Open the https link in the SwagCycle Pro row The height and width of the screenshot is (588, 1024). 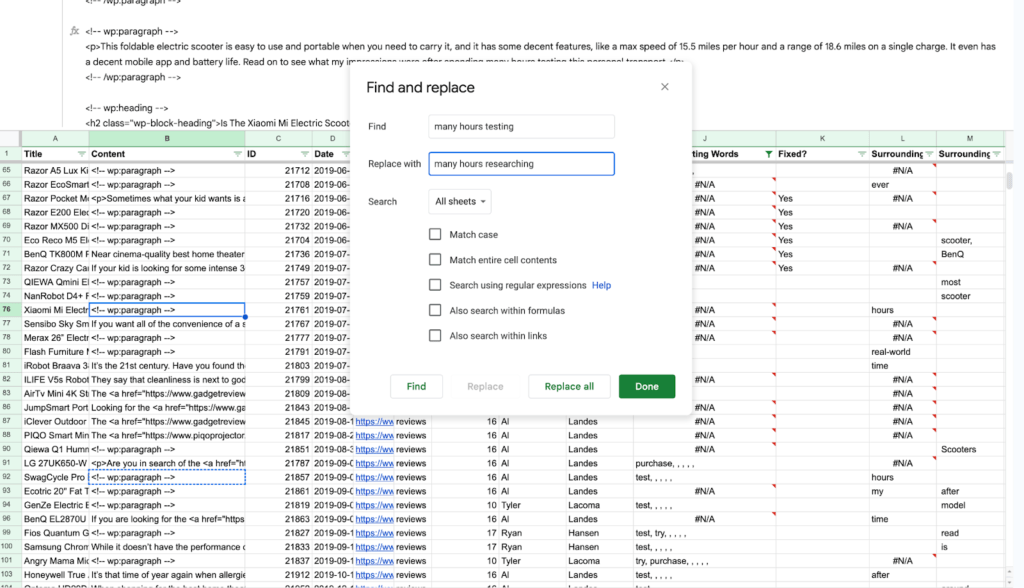click(x=374, y=478)
